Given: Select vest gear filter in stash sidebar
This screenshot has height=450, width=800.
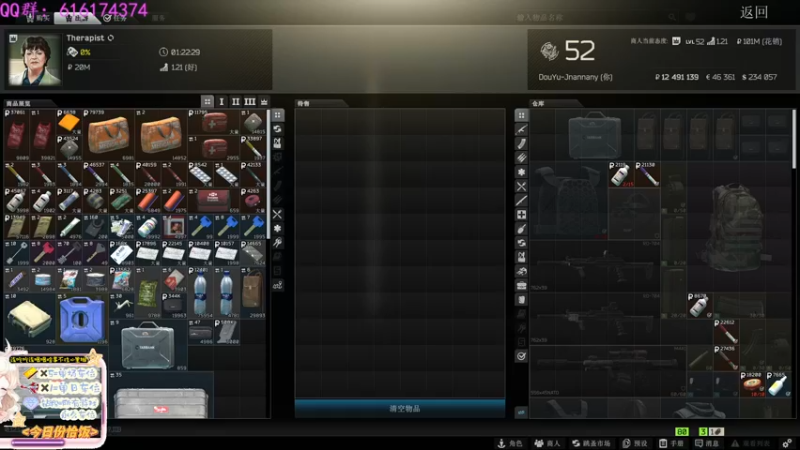Looking at the screenshot, I should (521, 257).
